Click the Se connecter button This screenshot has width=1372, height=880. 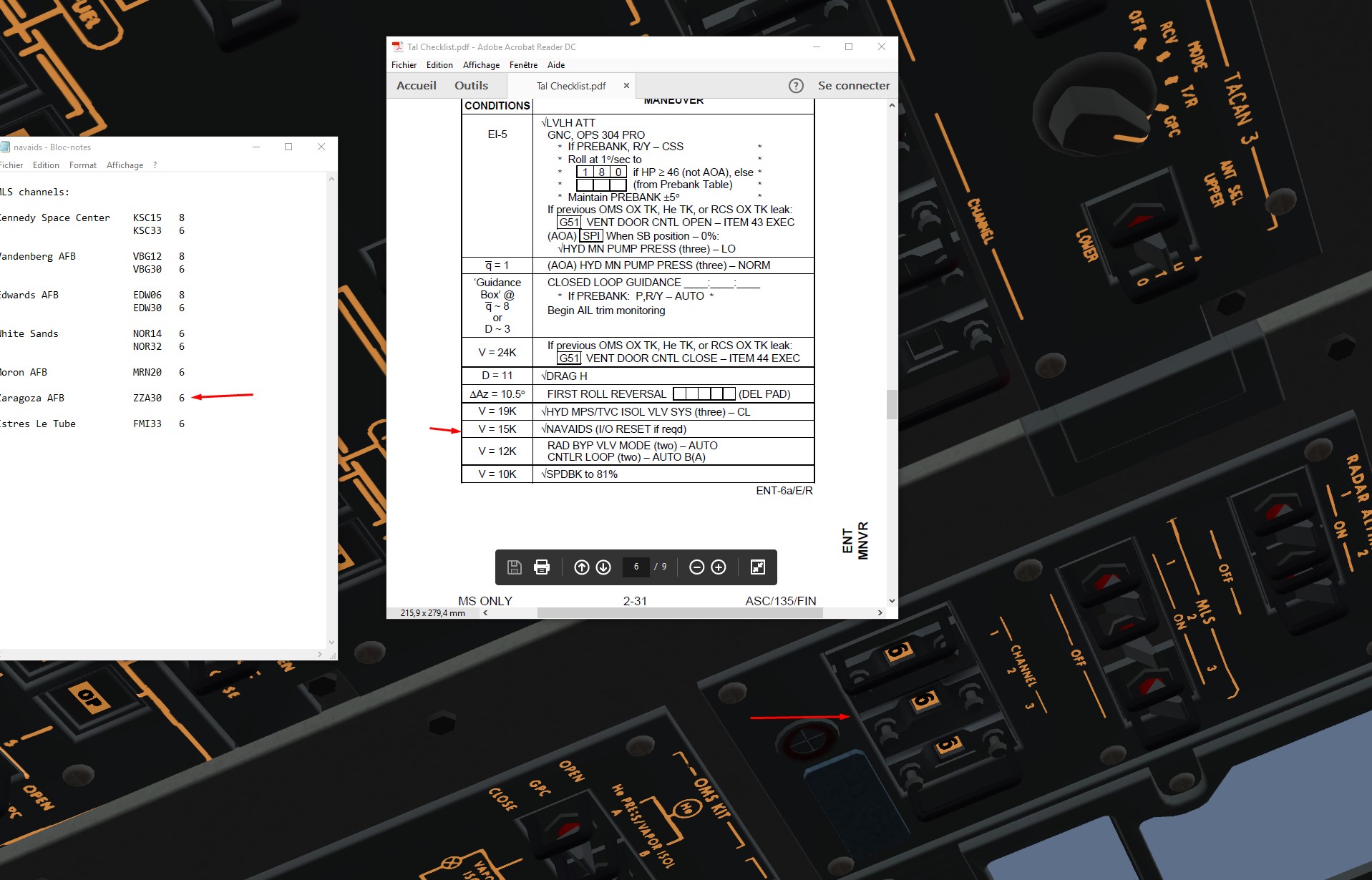click(853, 86)
